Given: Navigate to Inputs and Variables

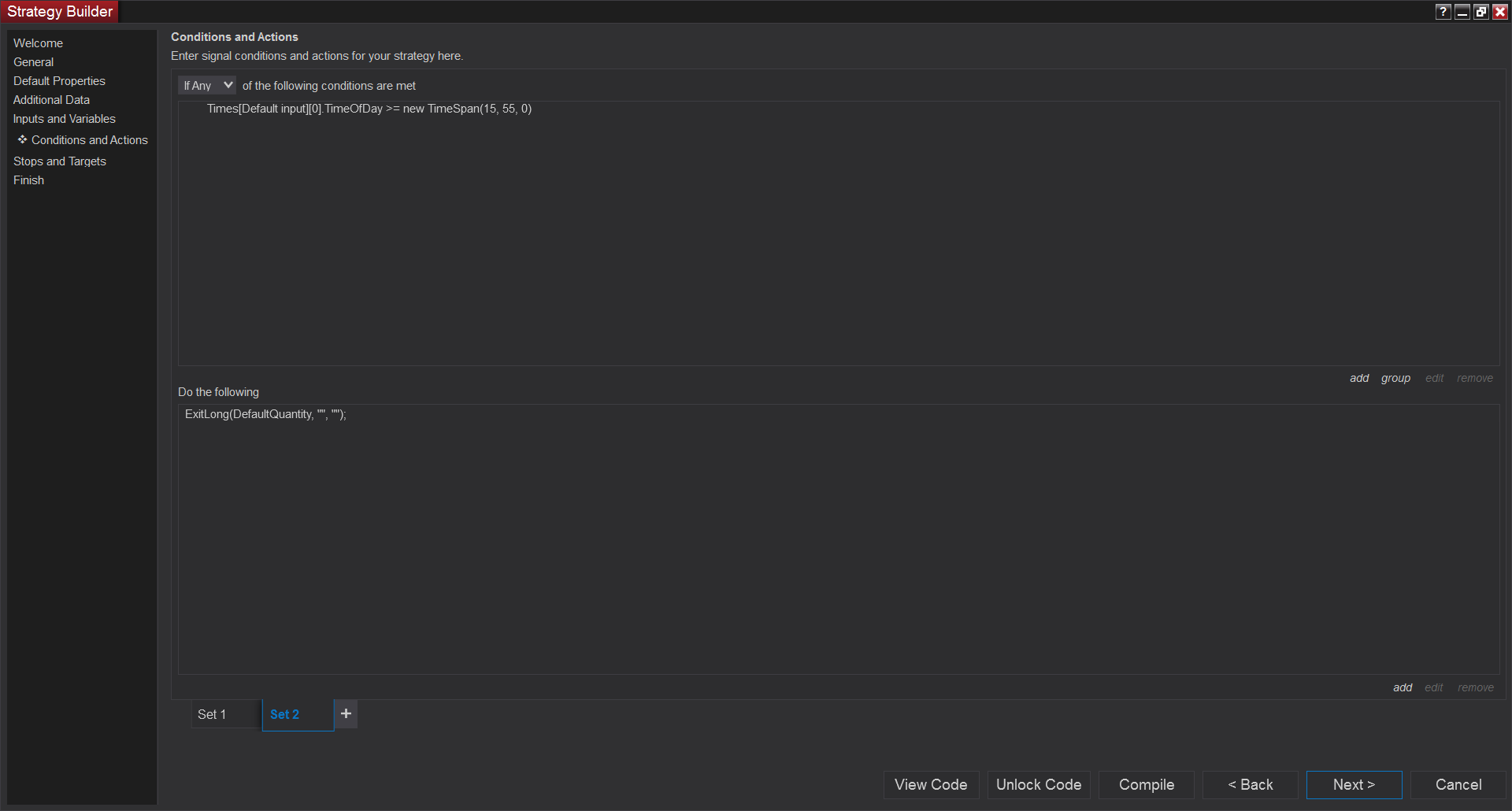Looking at the screenshot, I should click(x=64, y=119).
